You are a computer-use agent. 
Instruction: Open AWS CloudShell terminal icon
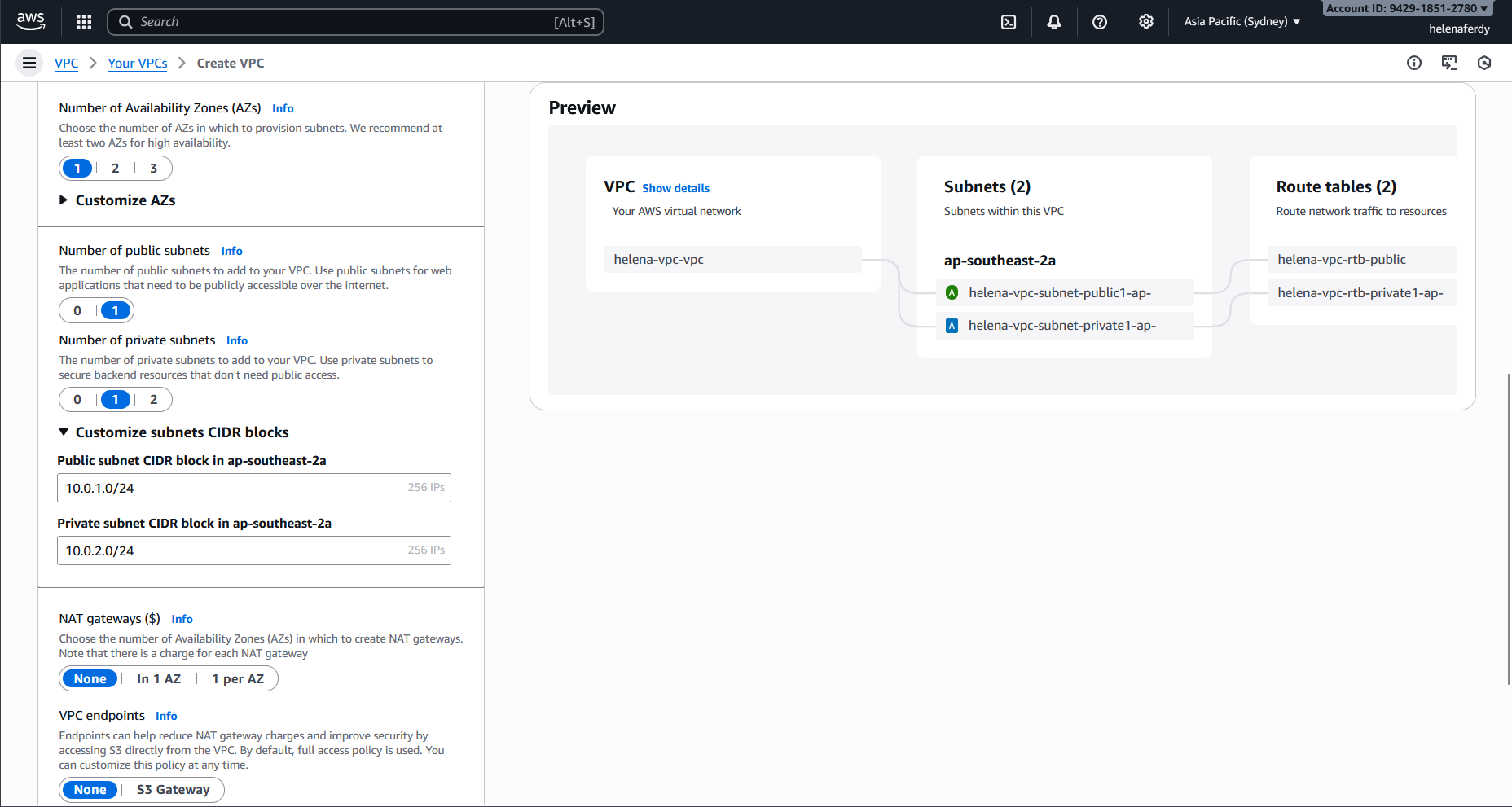(x=1009, y=22)
